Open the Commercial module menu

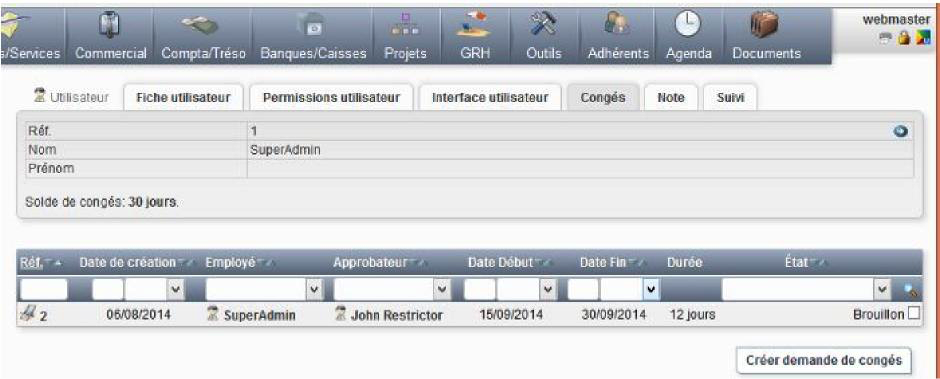click(111, 37)
